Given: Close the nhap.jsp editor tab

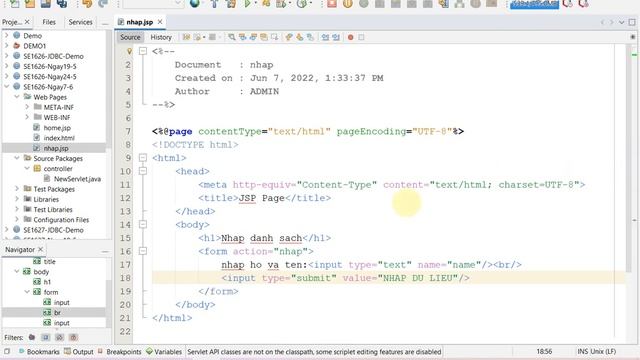Looking at the screenshot, I should click(x=160, y=22).
